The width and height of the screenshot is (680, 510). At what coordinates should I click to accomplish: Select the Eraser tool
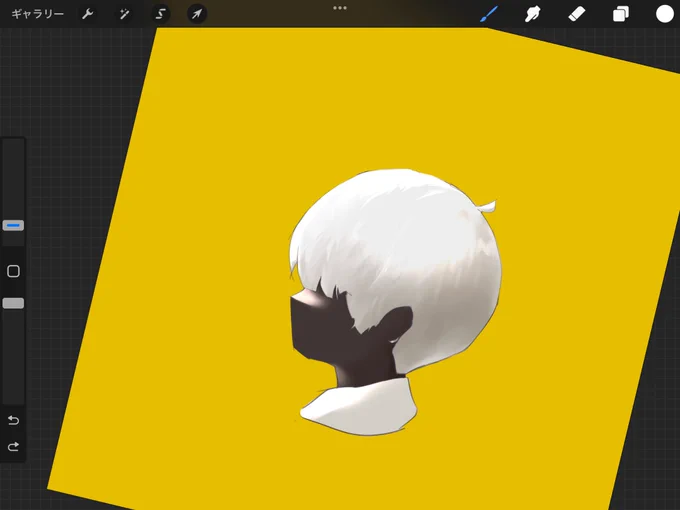(576, 14)
